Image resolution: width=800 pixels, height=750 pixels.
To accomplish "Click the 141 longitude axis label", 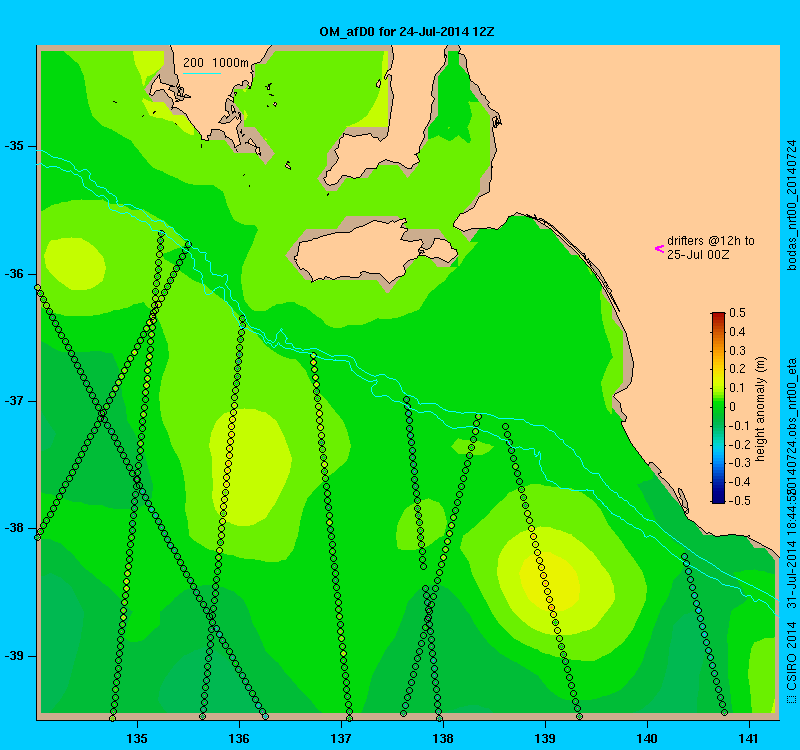I will pyautogui.click(x=749, y=738).
